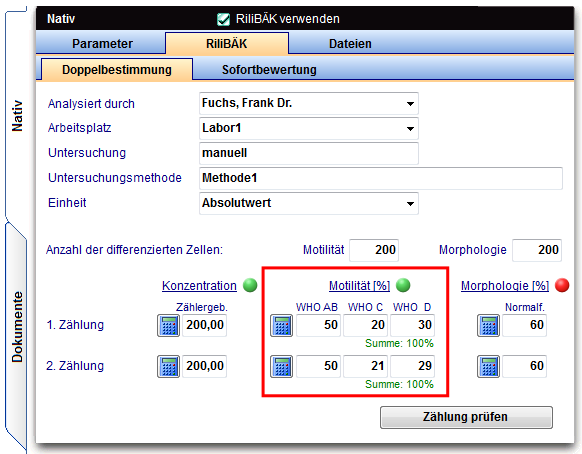The height and width of the screenshot is (454, 582).
Task: Open the Motilität [%] link
Action: tap(359, 285)
